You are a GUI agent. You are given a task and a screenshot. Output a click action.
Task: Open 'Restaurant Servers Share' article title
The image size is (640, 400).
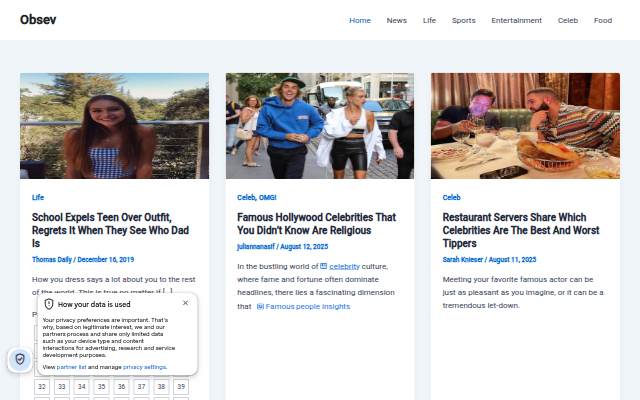click(x=521, y=230)
